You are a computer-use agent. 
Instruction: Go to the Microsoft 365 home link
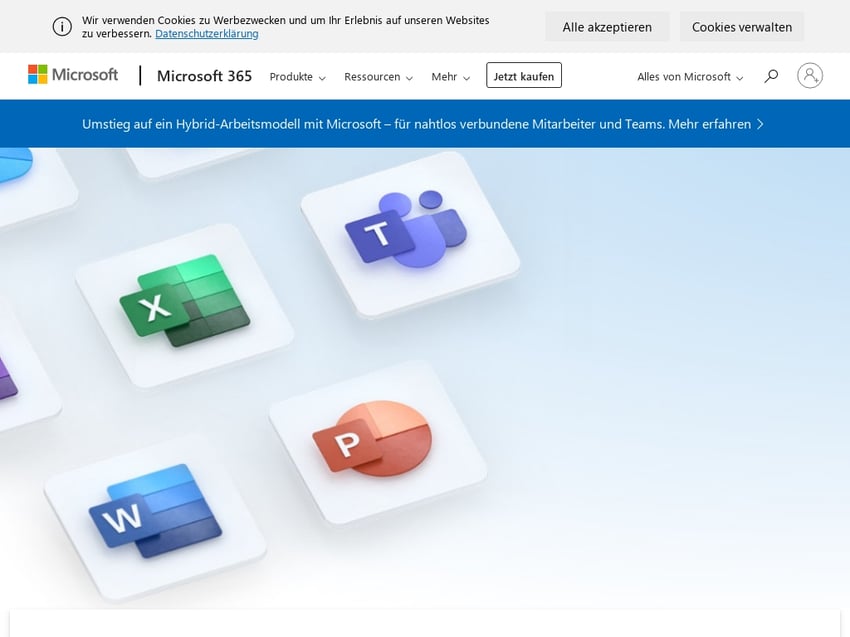click(204, 76)
